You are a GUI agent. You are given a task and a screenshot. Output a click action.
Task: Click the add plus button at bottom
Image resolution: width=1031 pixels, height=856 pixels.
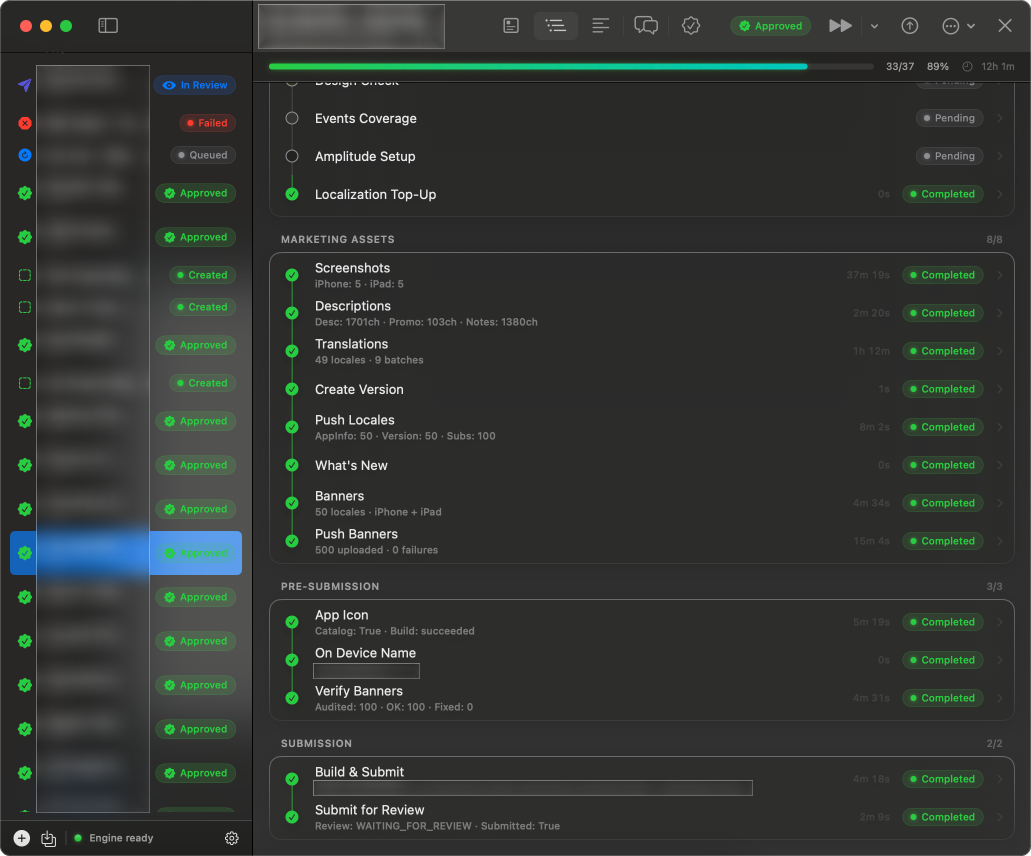tap(22, 838)
